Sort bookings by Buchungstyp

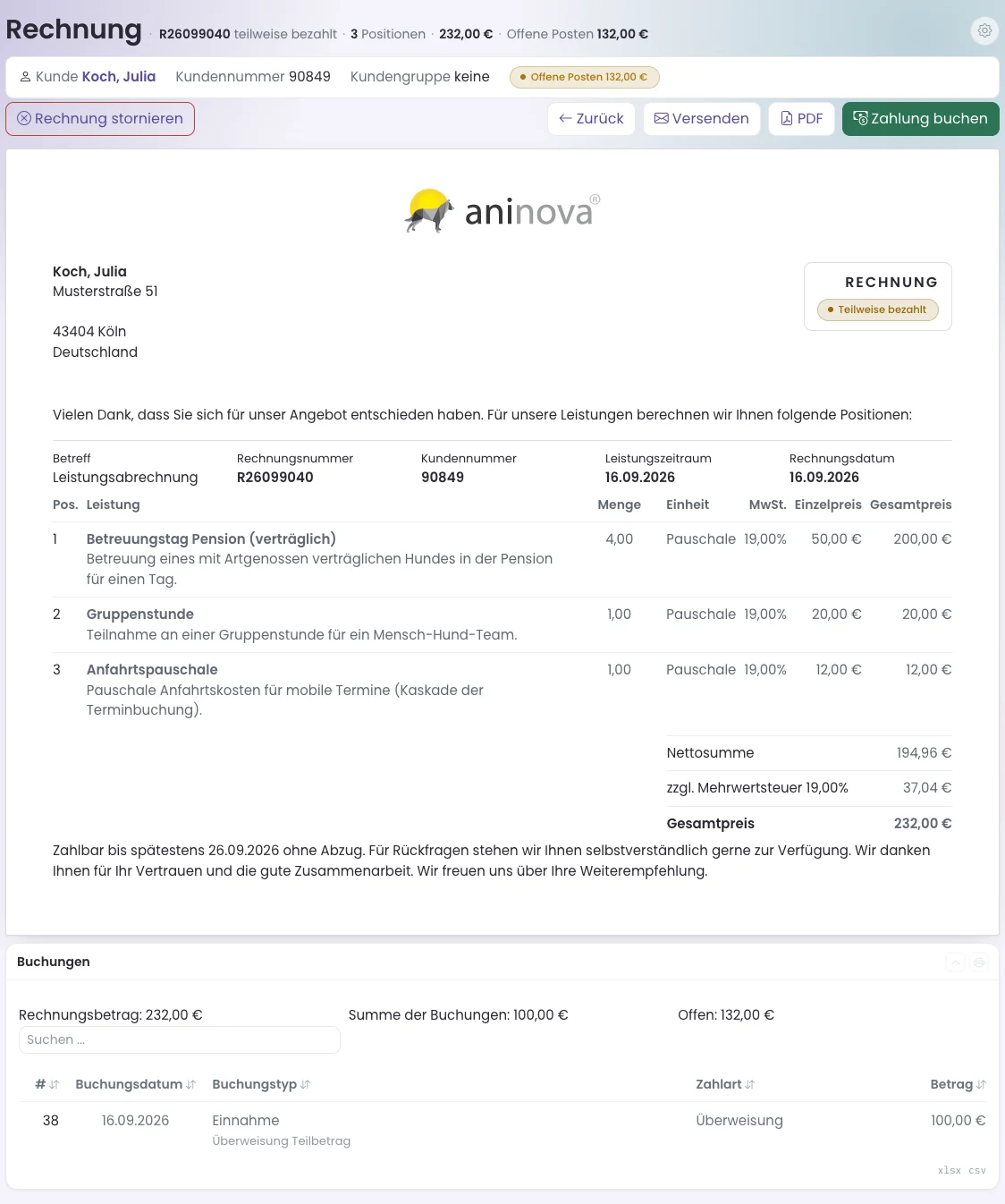pyautogui.click(x=261, y=1084)
